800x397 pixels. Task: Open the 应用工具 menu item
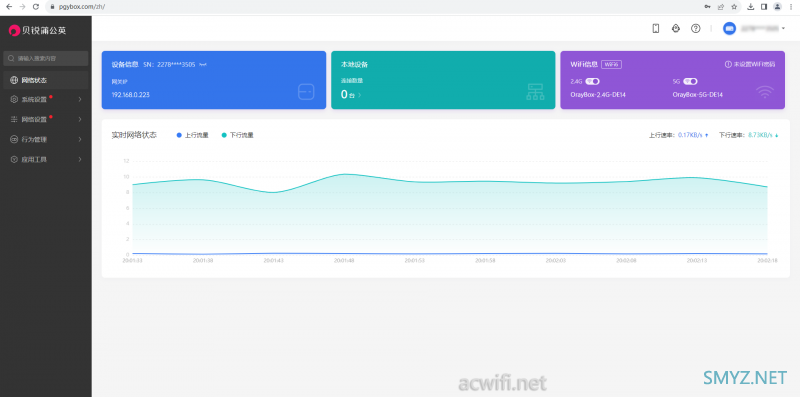(46, 159)
